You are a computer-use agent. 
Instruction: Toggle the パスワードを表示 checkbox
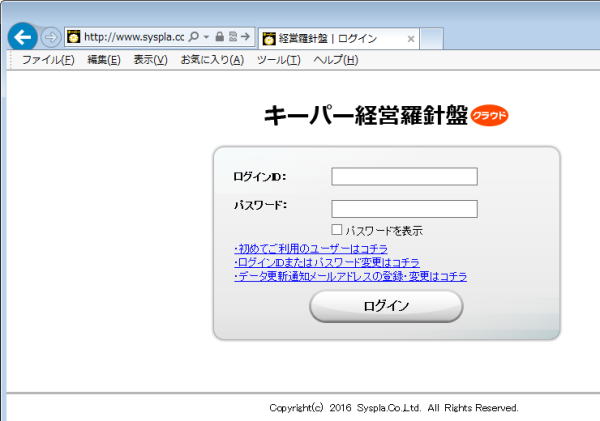337,230
